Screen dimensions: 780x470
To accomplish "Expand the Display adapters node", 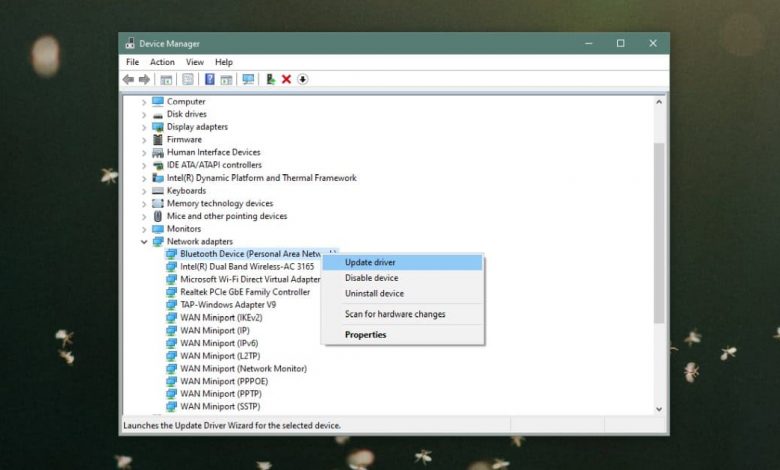I will coord(144,127).
